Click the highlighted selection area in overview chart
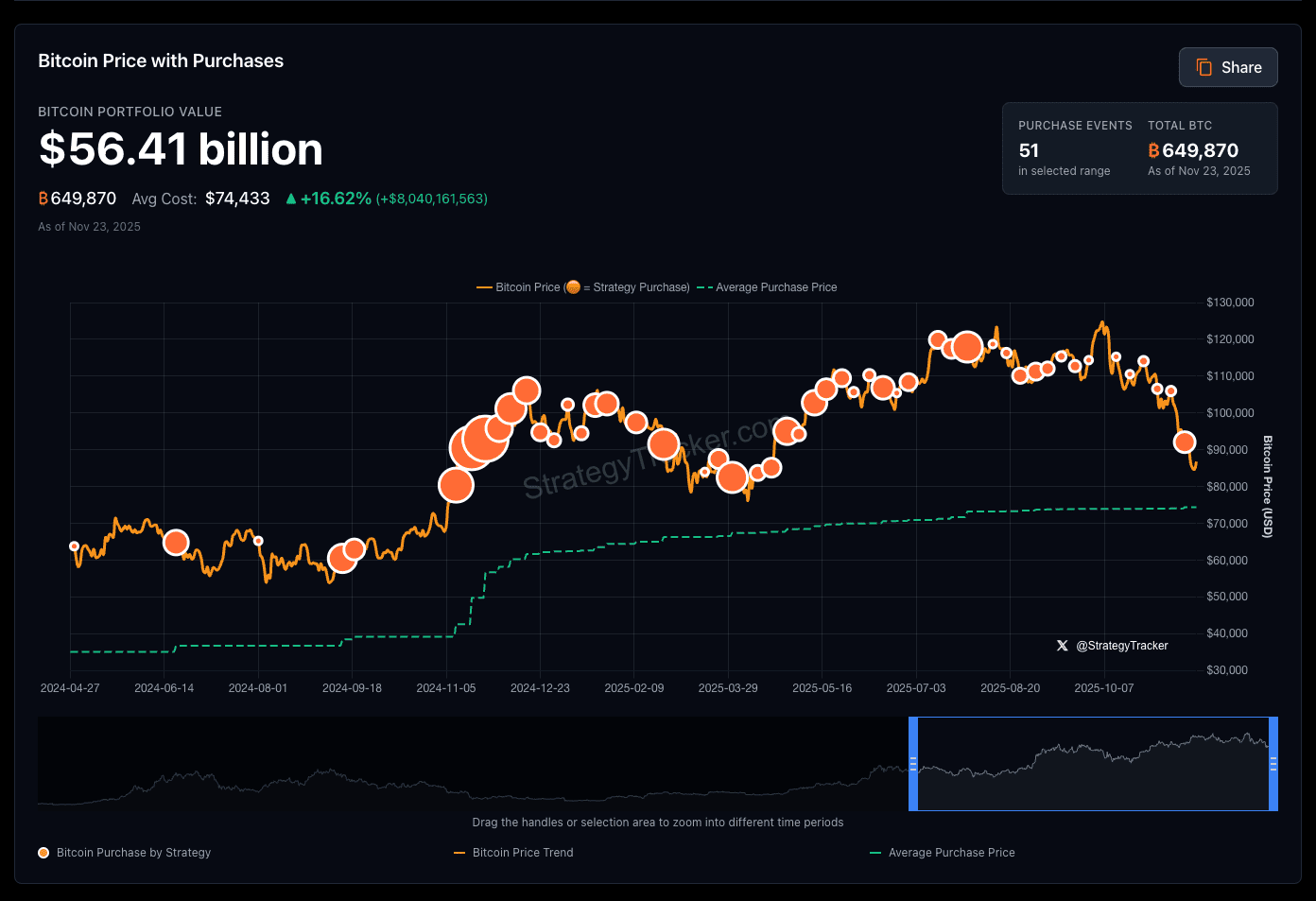This screenshot has width=1316, height=901. pos(1093,764)
